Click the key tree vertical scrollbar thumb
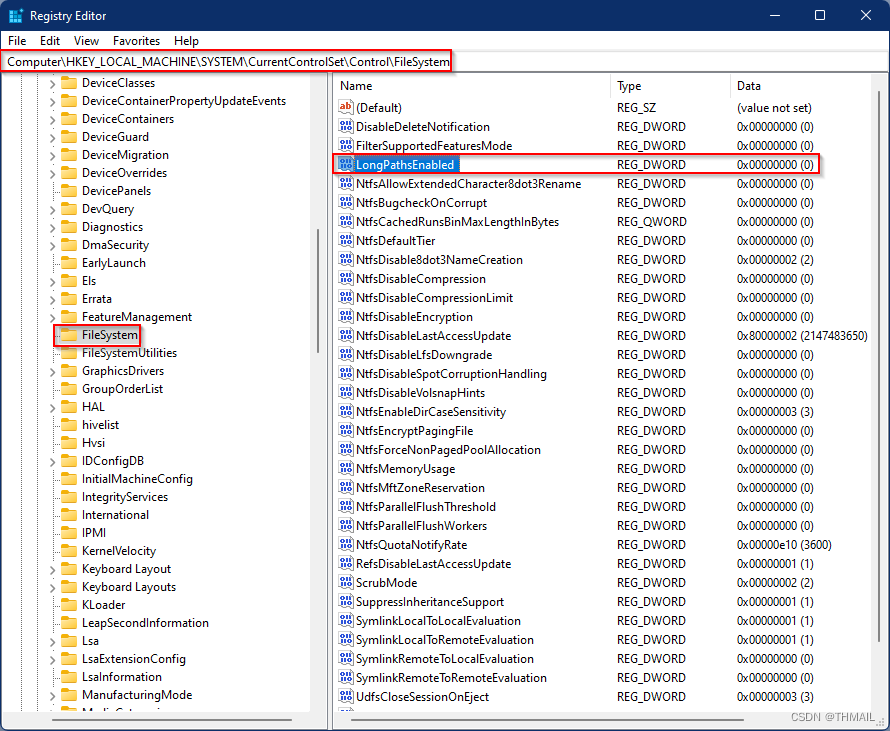Viewport: 890px width, 731px height. point(318,291)
